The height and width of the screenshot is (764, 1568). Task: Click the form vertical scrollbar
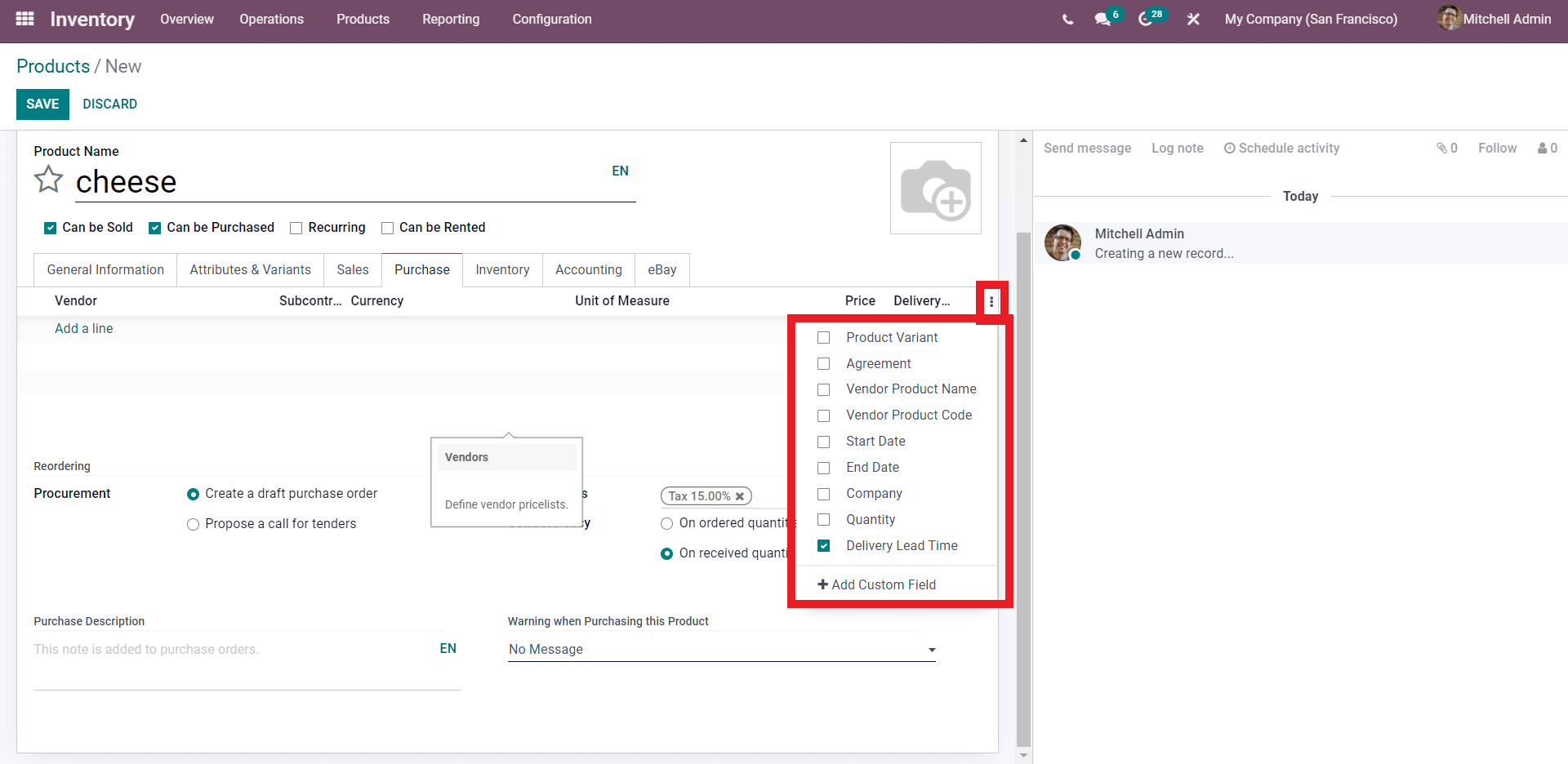[x=1023, y=488]
